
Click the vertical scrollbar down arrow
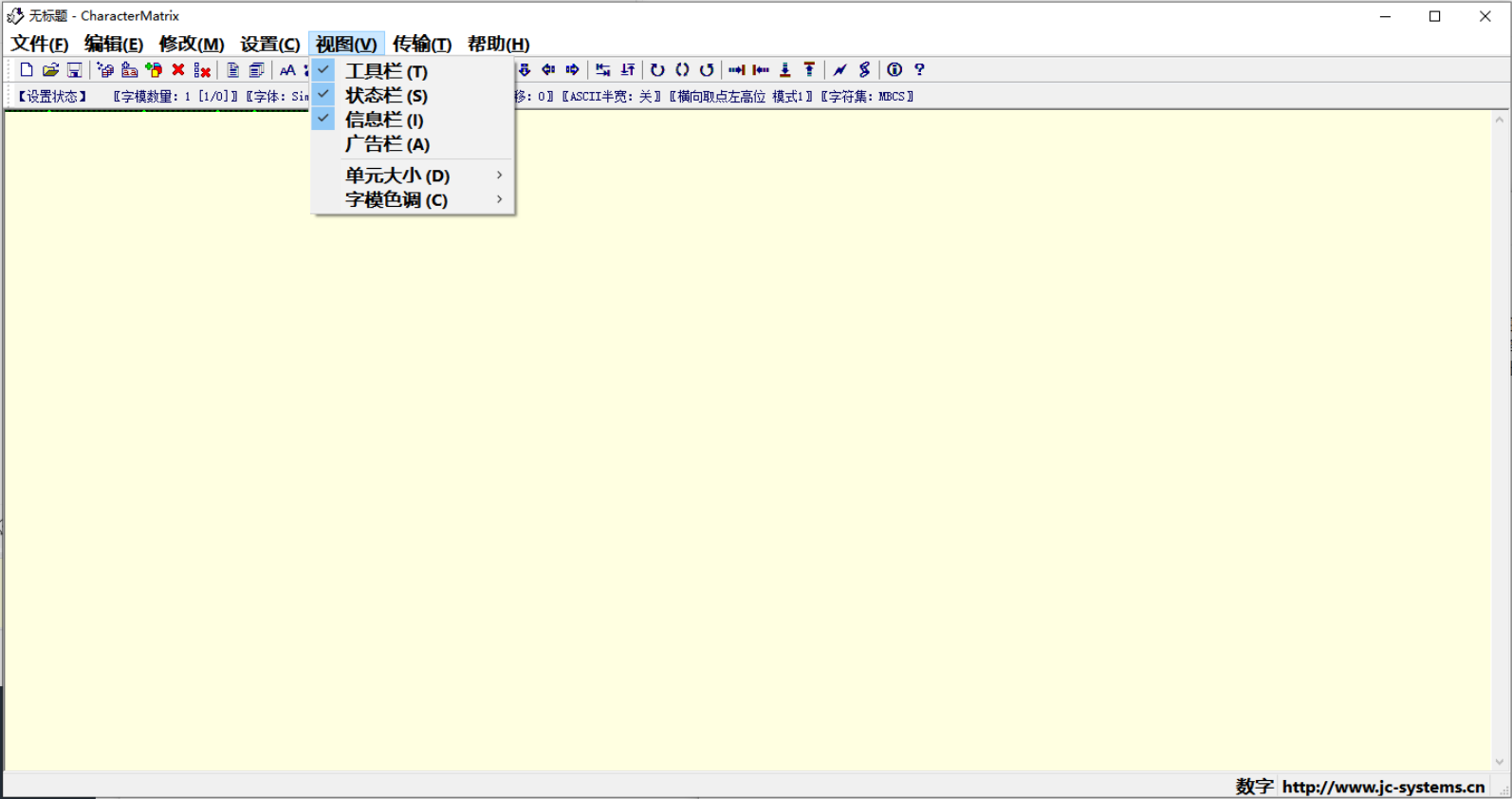click(1500, 762)
